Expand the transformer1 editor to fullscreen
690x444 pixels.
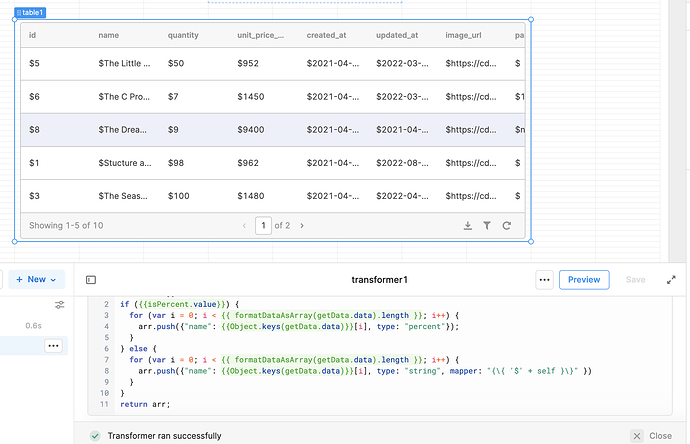[671, 280]
